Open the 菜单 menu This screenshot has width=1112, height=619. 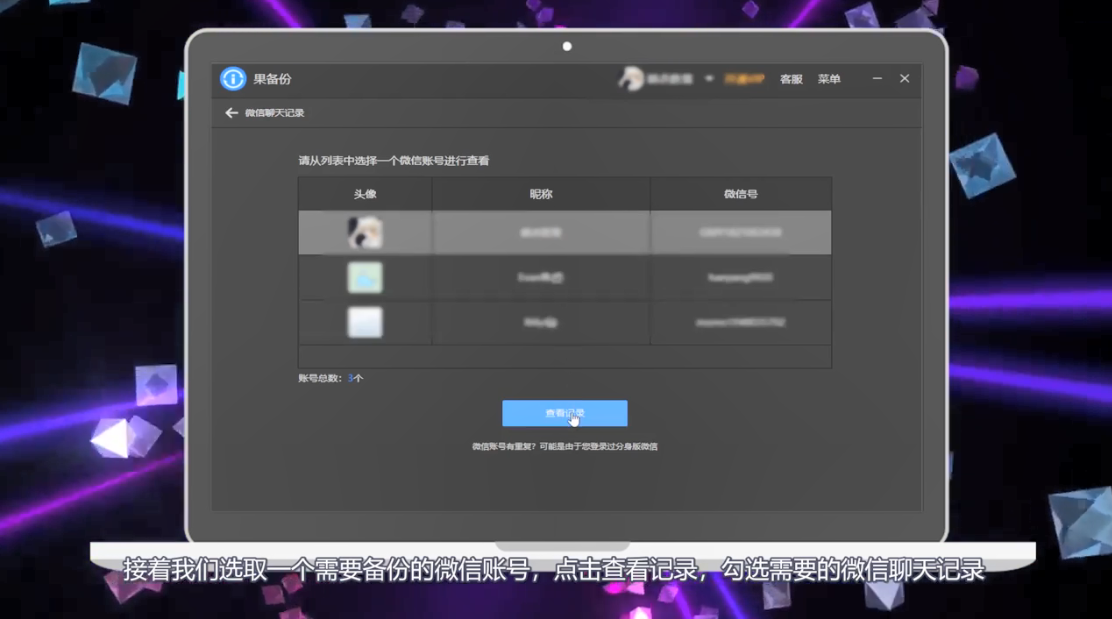coord(829,79)
